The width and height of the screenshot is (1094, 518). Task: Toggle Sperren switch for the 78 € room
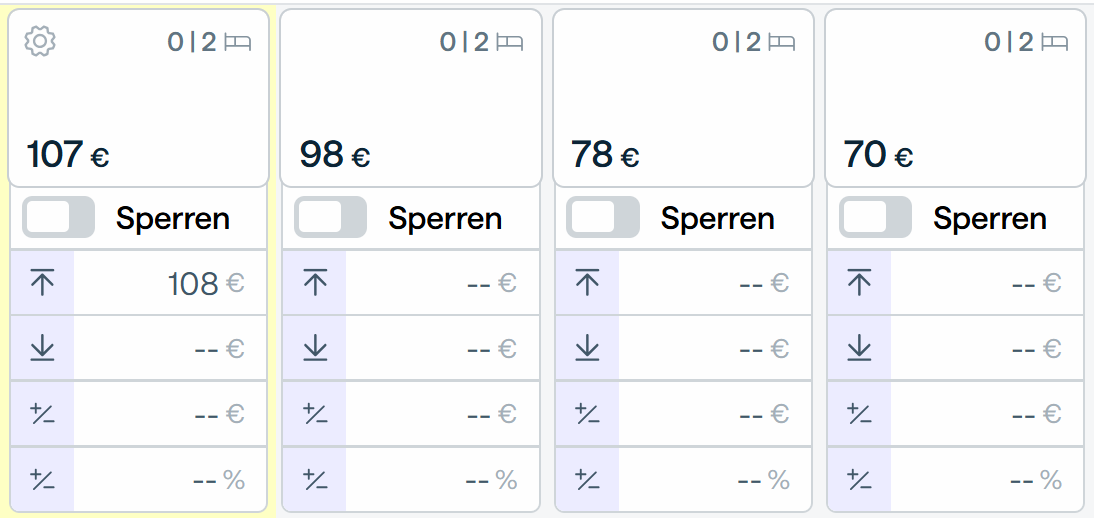[x=603, y=217]
